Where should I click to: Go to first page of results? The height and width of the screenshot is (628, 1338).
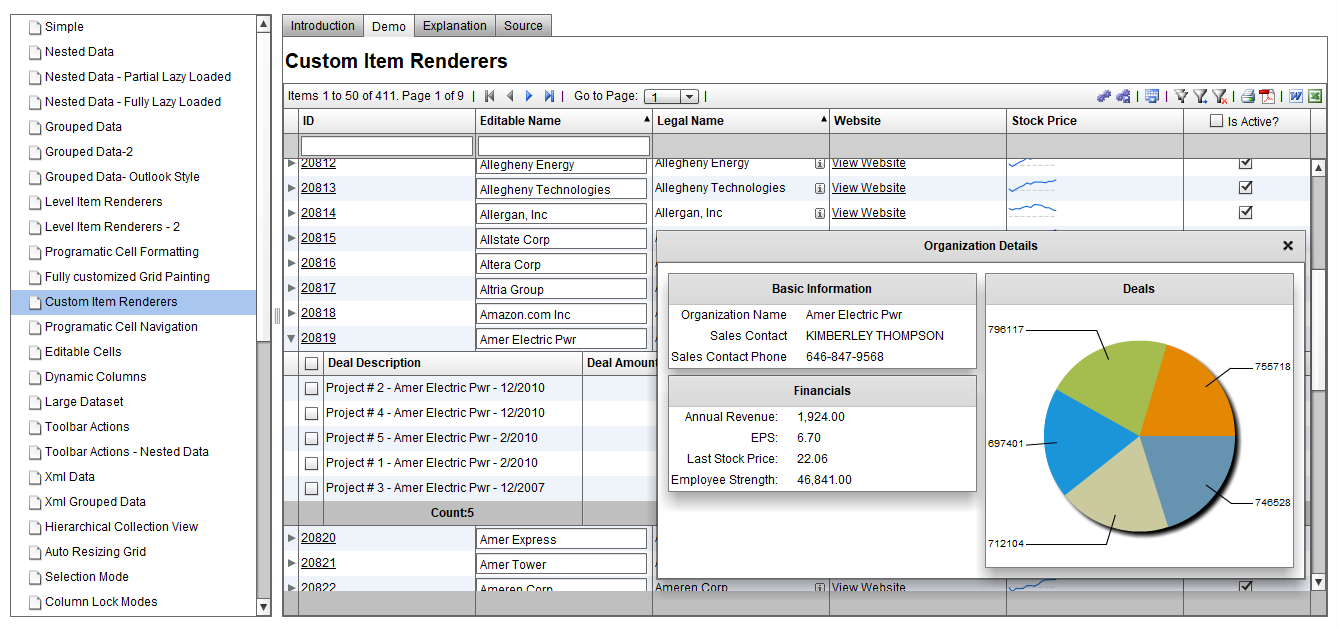tap(489, 96)
